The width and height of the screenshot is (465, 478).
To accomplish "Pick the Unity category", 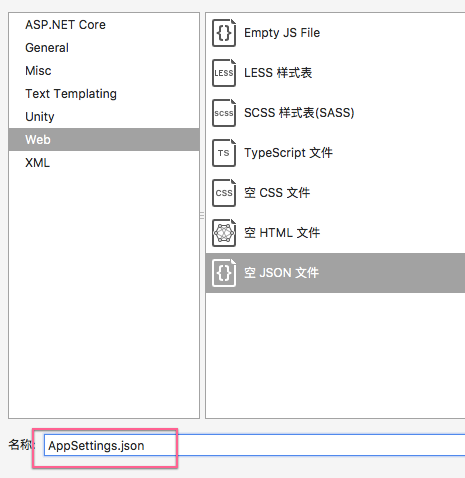I will click(x=104, y=117).
